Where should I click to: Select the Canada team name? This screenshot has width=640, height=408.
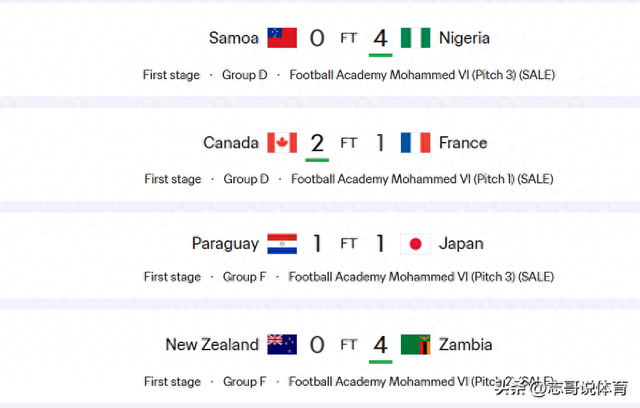pos(231,143)
